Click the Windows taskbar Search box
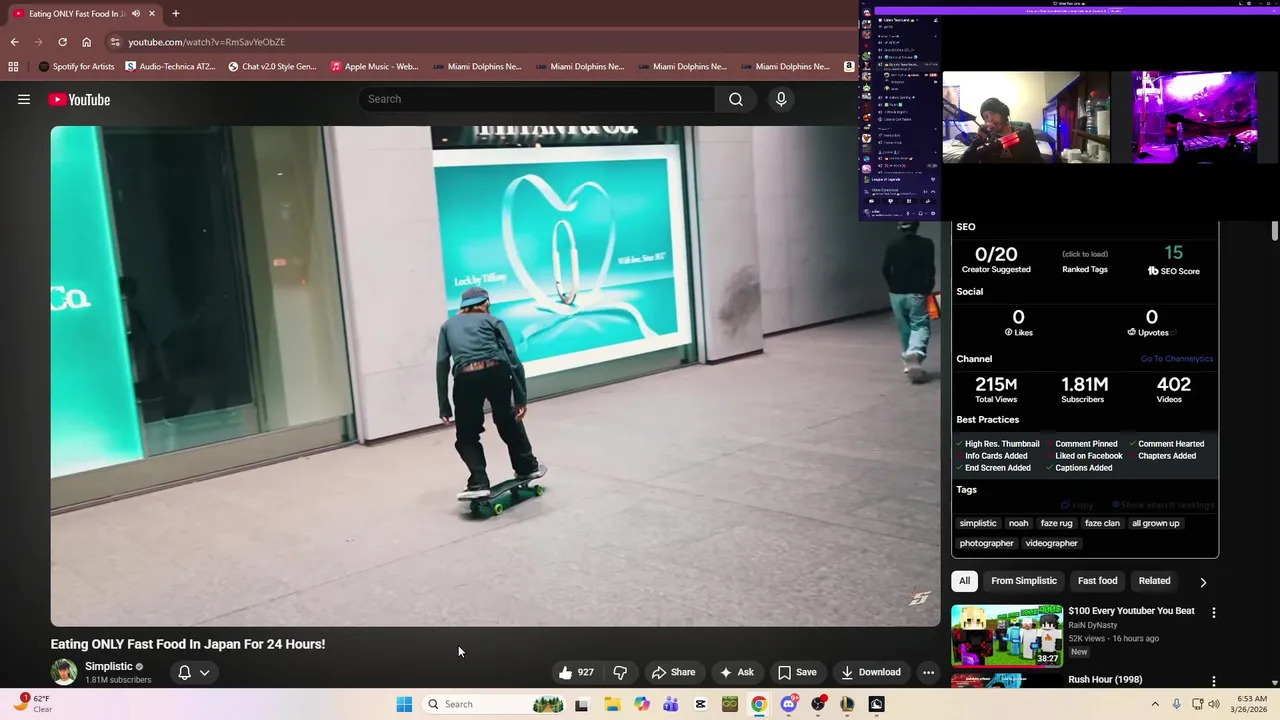The height and width of the screenshot is (720, 1280). pos(492,704)
